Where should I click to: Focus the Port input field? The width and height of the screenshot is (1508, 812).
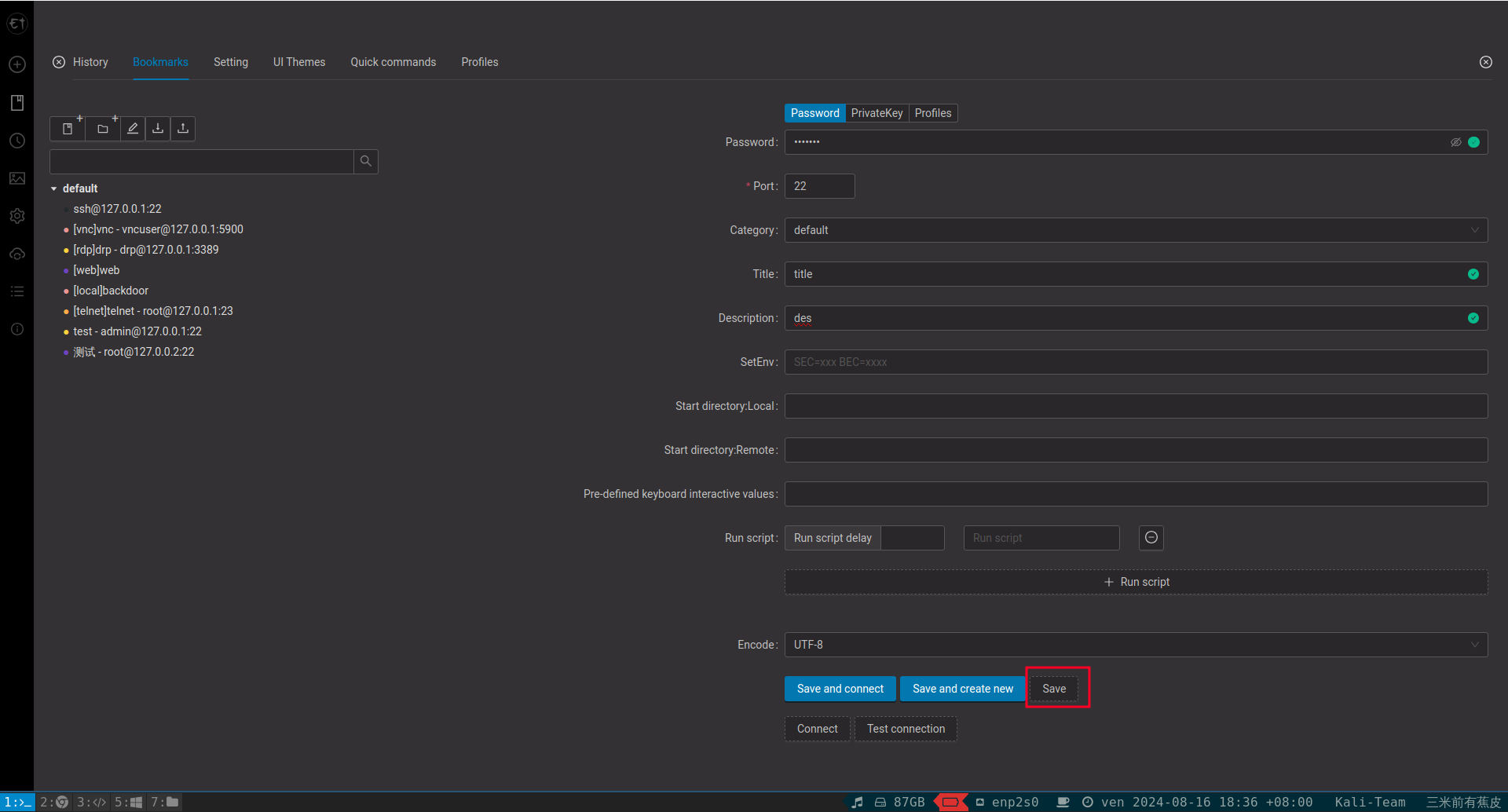pos(819,186)
